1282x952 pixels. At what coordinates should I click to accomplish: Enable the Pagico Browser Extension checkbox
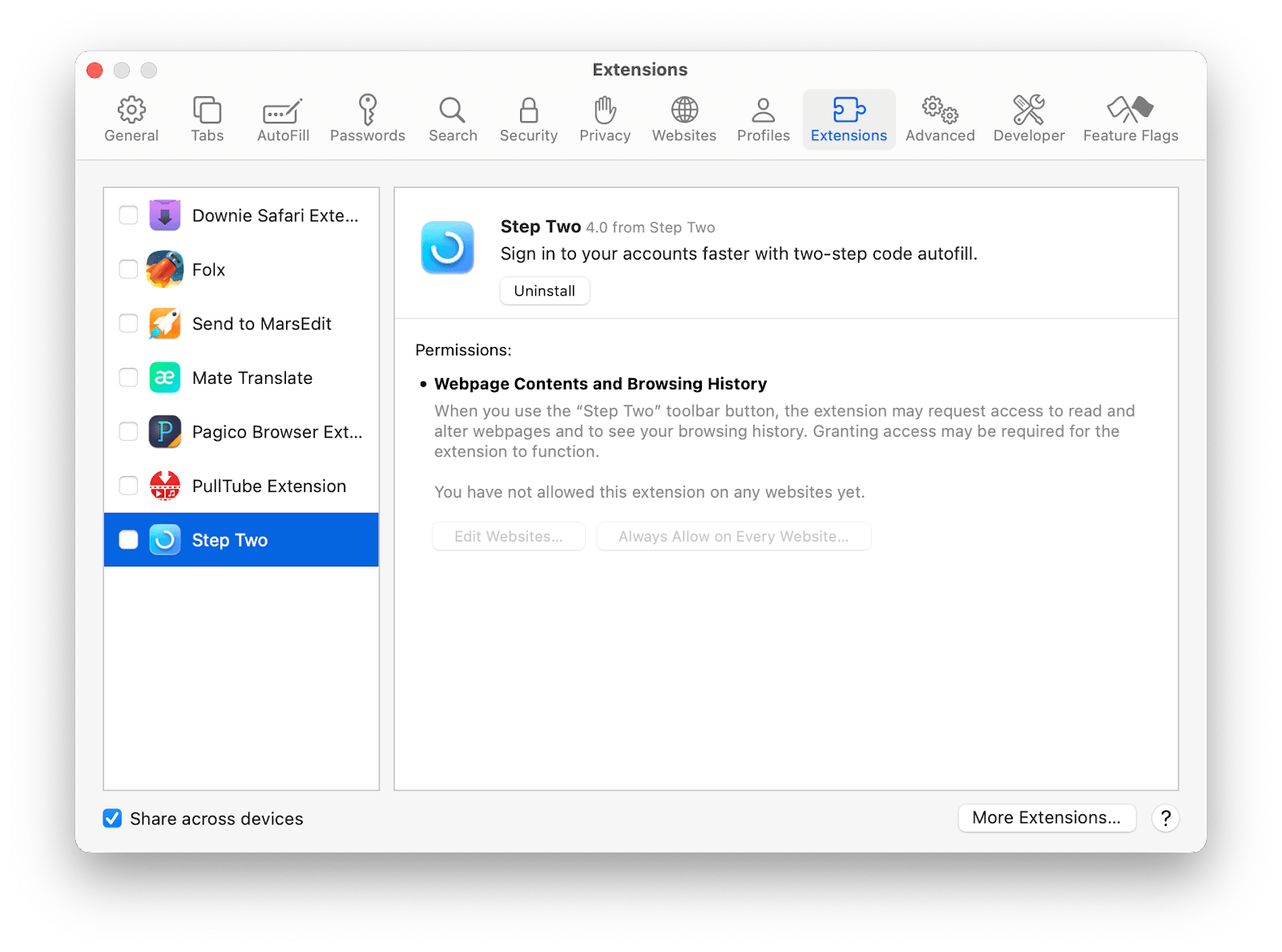(128, 432)
